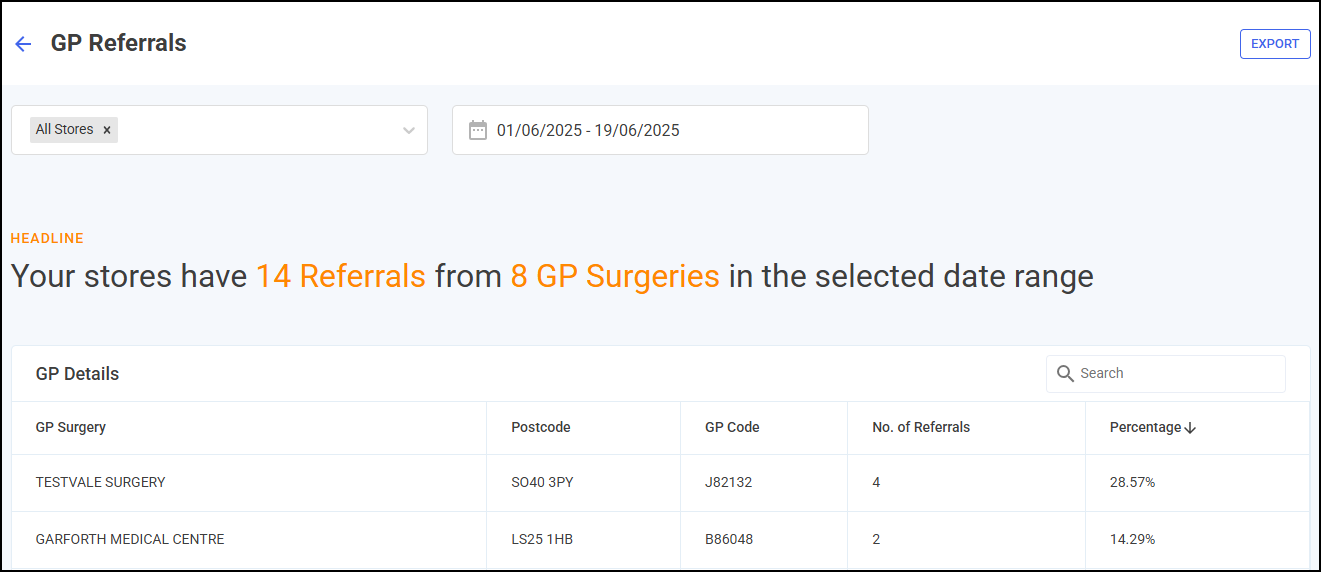Click the magnifier search icon
Screen dimensions: 1321x572
click(x=1065, y=374)
